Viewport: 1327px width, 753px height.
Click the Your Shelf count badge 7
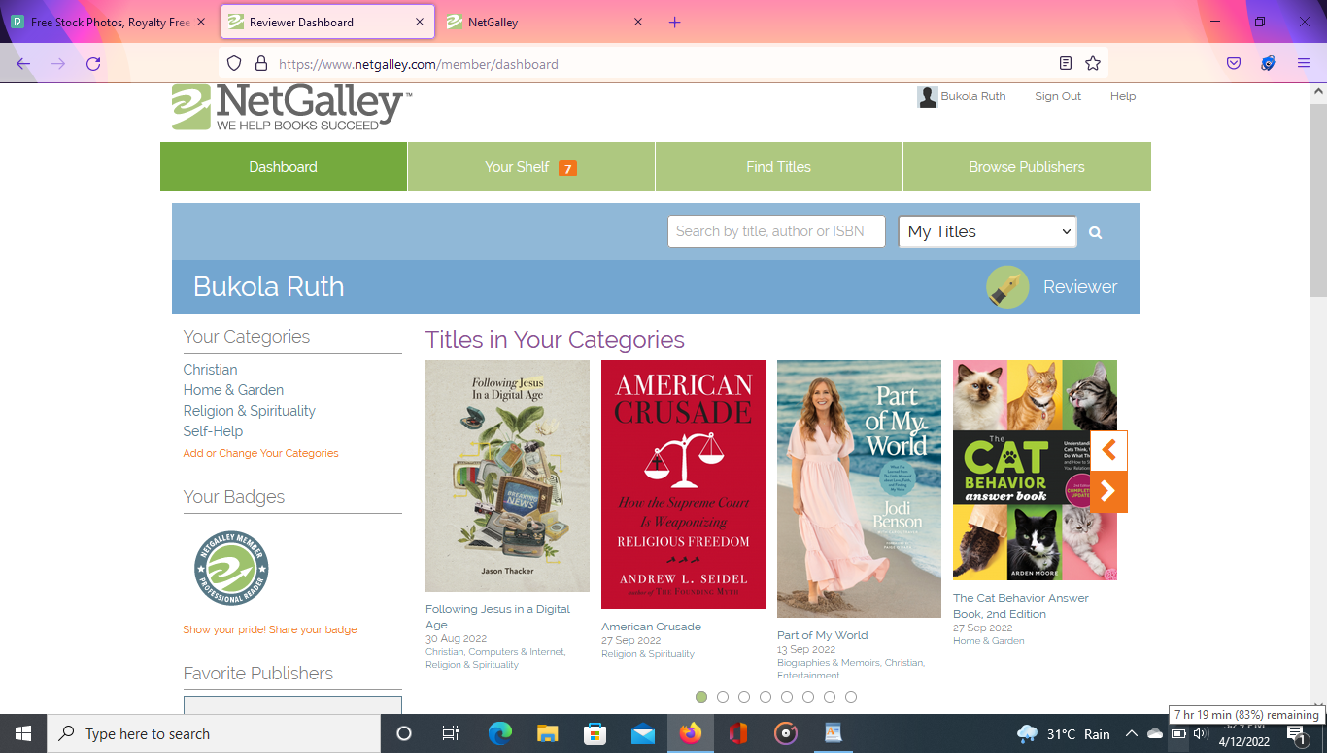pos(567,168)
